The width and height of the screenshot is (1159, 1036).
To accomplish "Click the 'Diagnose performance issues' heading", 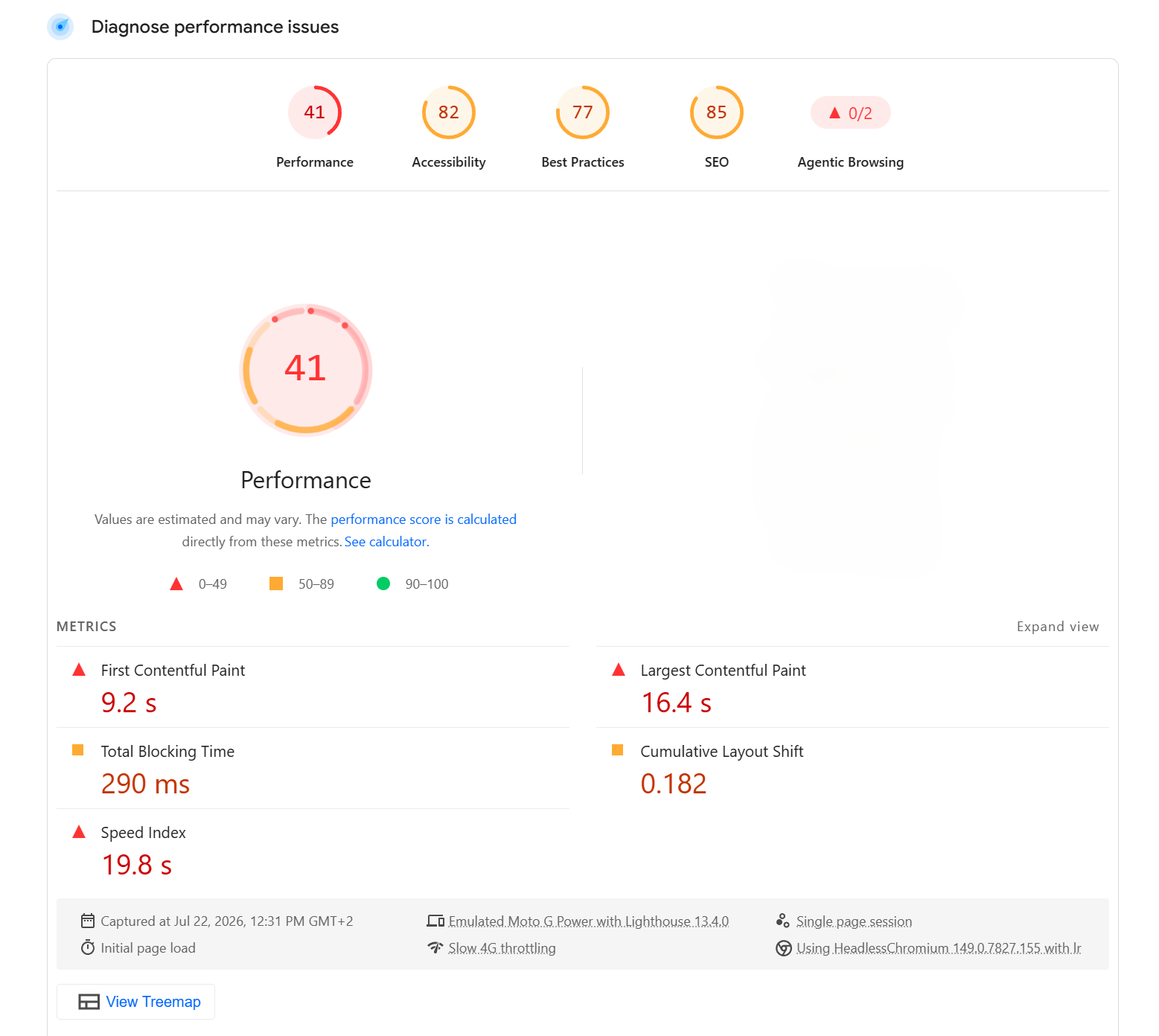I will 215,27.
